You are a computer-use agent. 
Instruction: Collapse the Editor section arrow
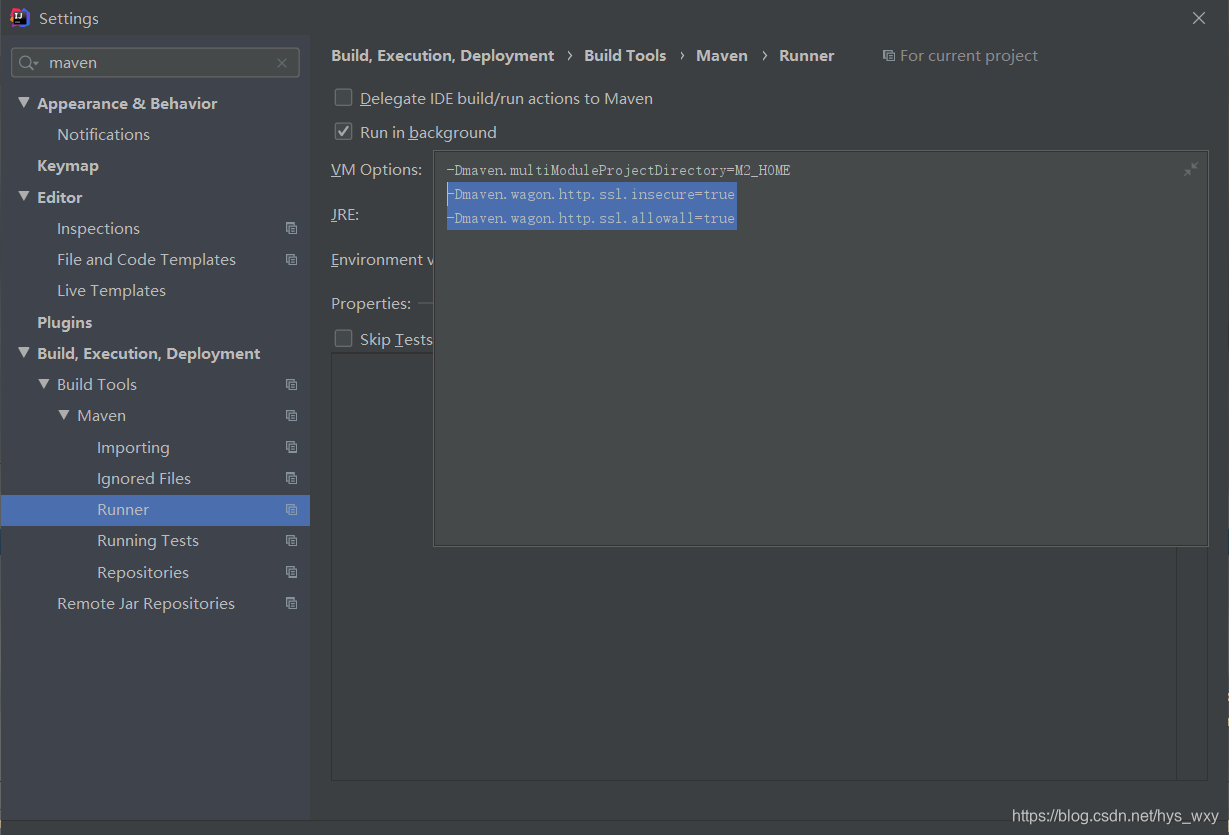click(x=24, y=197)
